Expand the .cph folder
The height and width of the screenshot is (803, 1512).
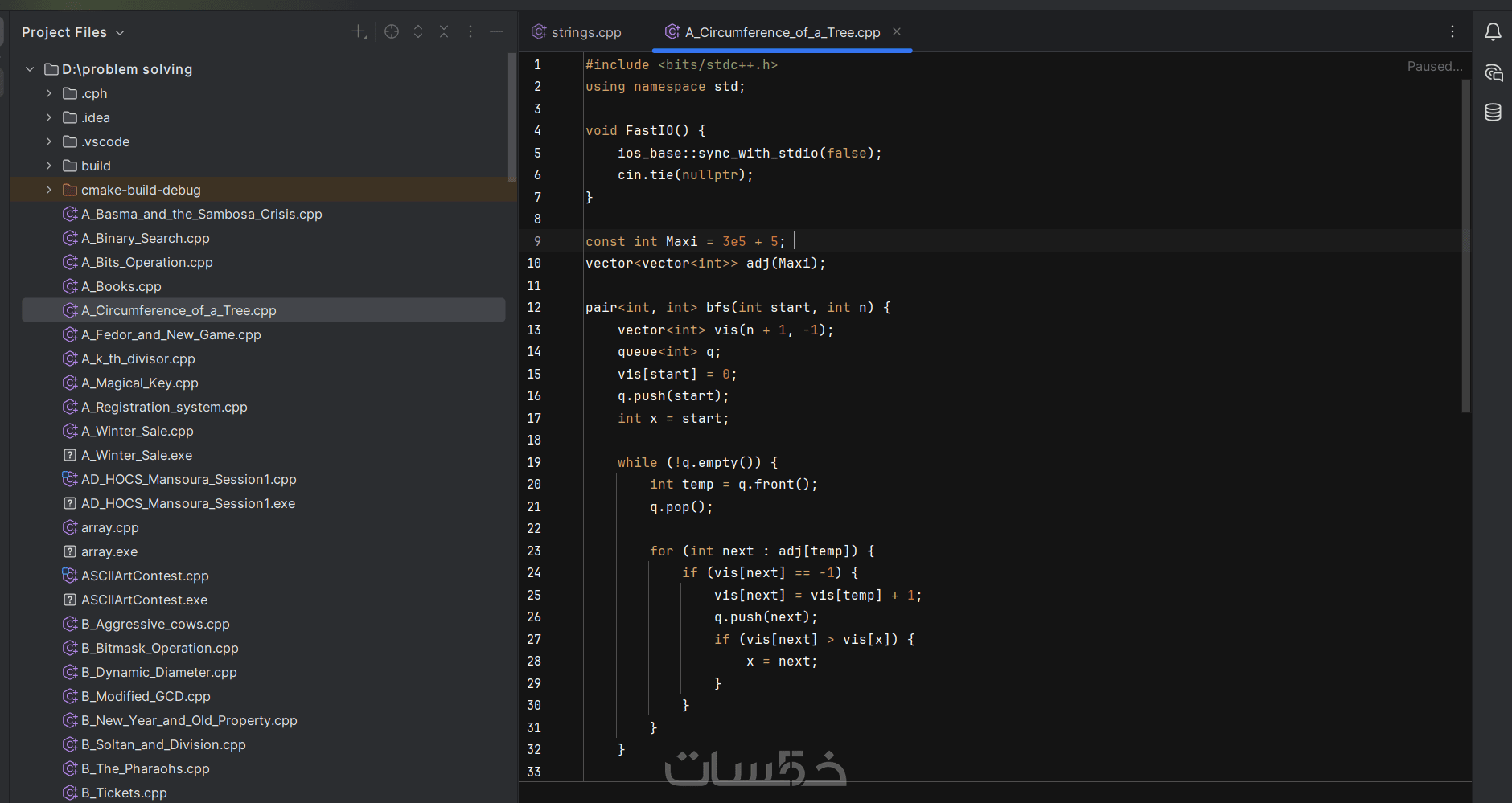tap(49, 93)
